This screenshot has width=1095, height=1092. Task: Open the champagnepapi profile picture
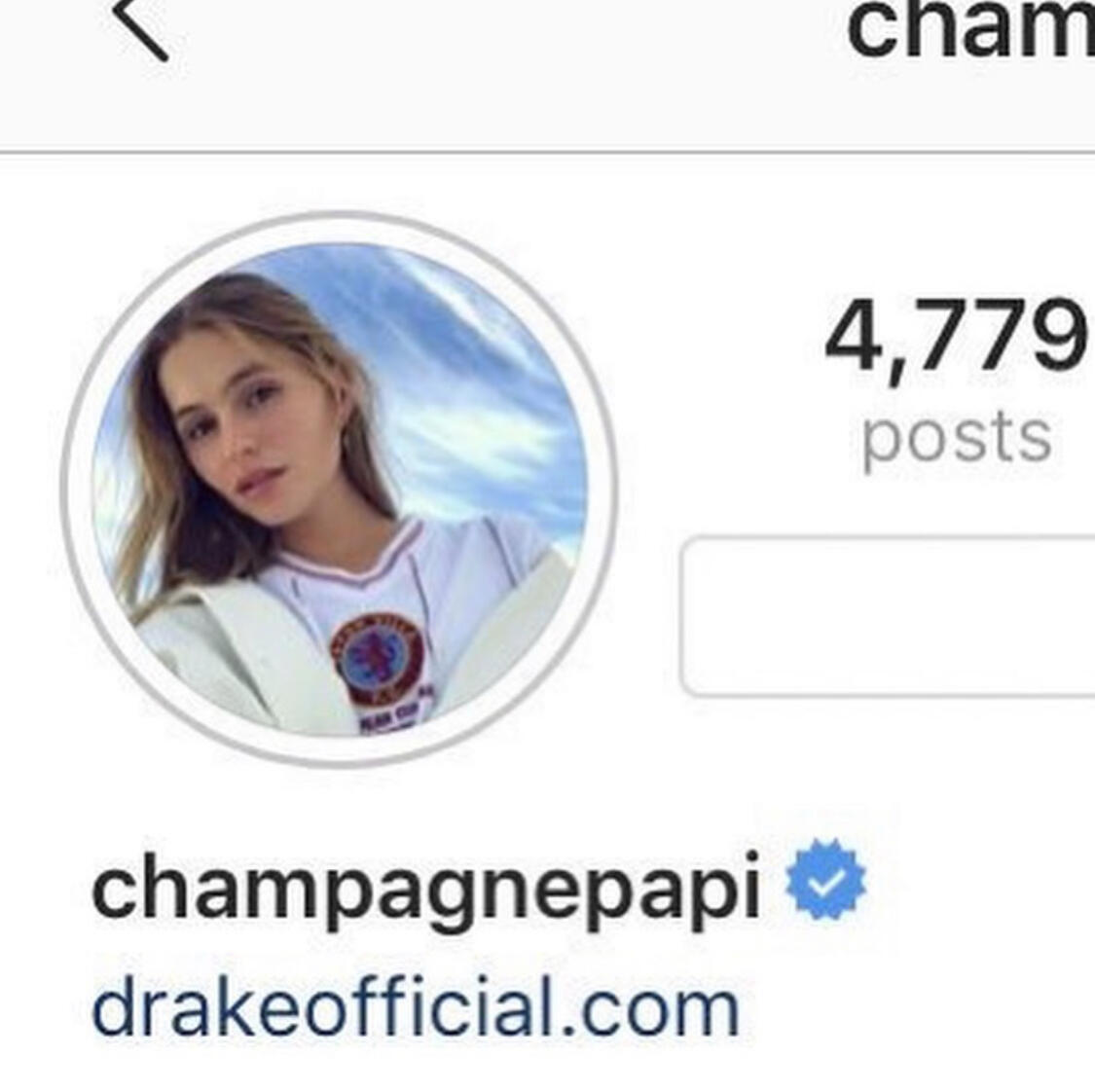click(340, 489)
